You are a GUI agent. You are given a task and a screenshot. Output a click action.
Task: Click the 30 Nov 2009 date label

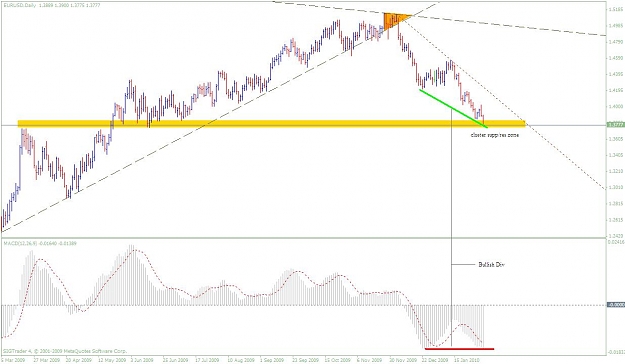[403, 360]
